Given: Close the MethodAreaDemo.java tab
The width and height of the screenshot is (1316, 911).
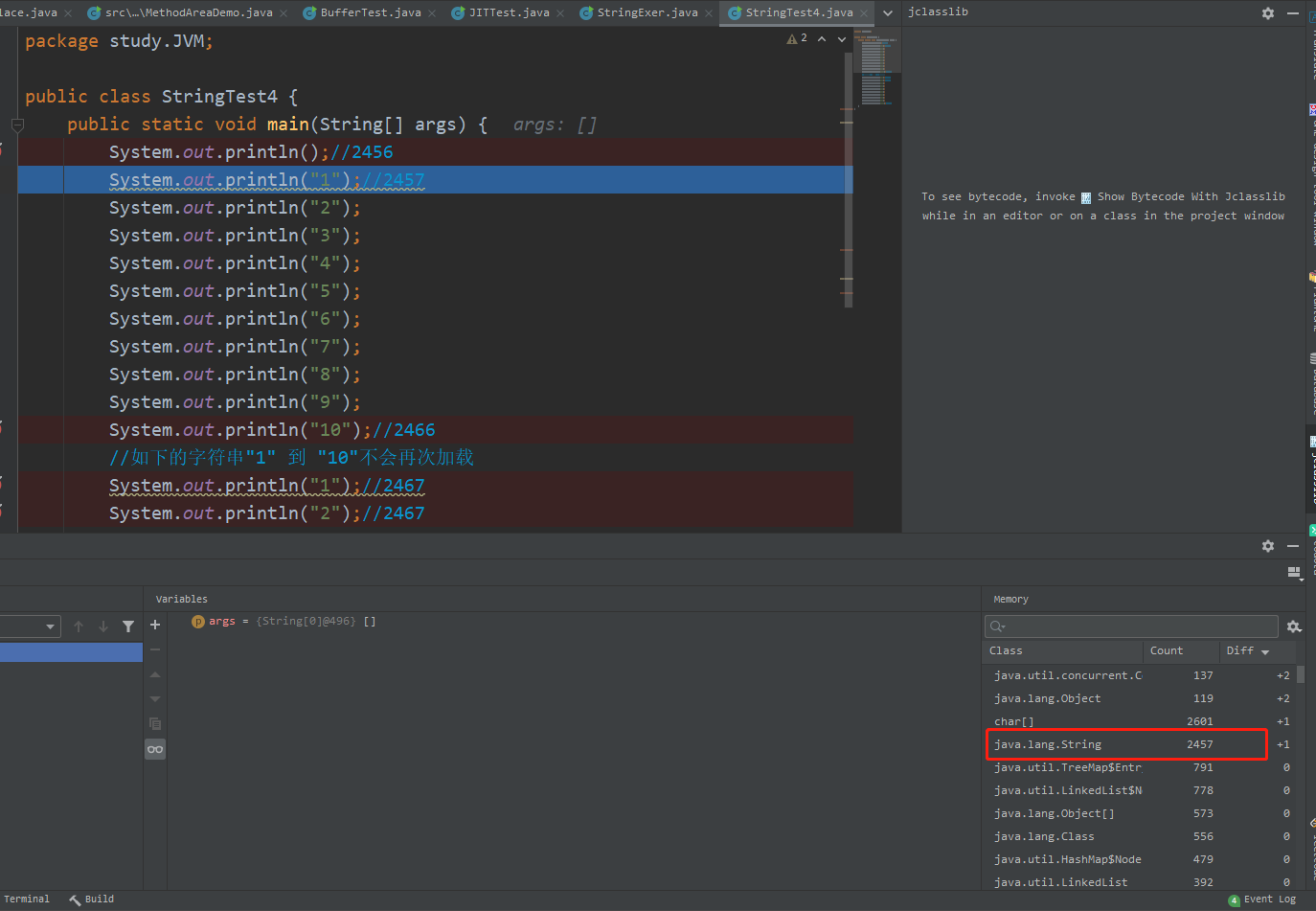Looking at the screenshot, I should click(284, 13).
